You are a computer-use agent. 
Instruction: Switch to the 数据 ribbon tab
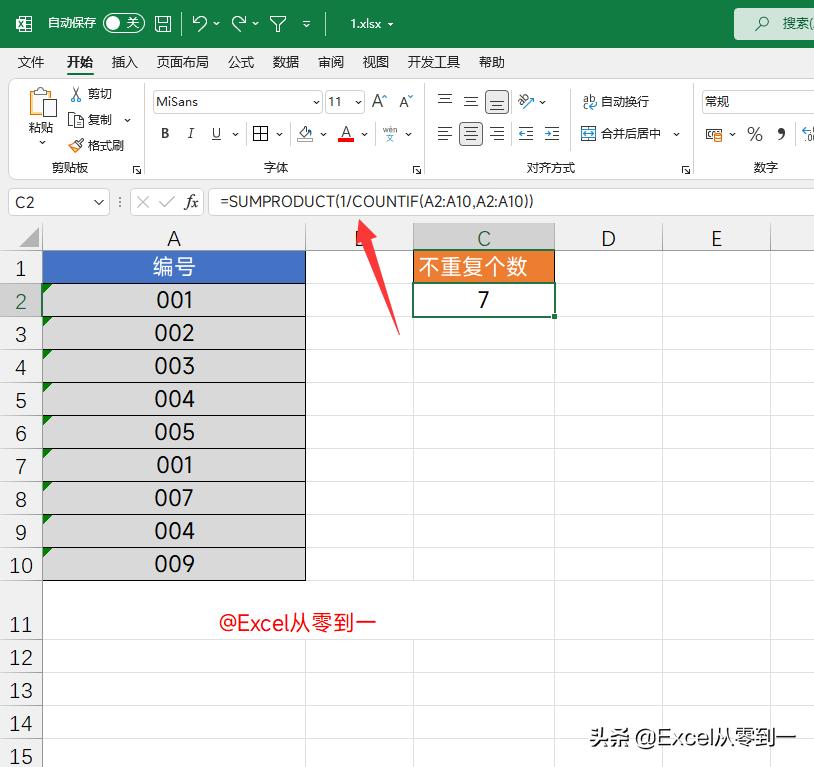pos(285,61)
